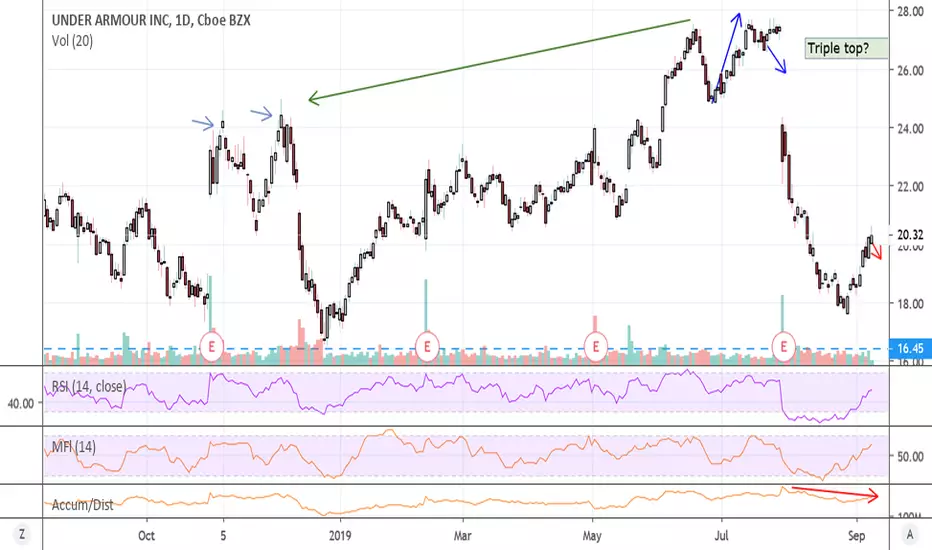This screenshot has width=932, height=550.
Task: Select the Accum/Dist indicator legend
Action: pos(82,505)
